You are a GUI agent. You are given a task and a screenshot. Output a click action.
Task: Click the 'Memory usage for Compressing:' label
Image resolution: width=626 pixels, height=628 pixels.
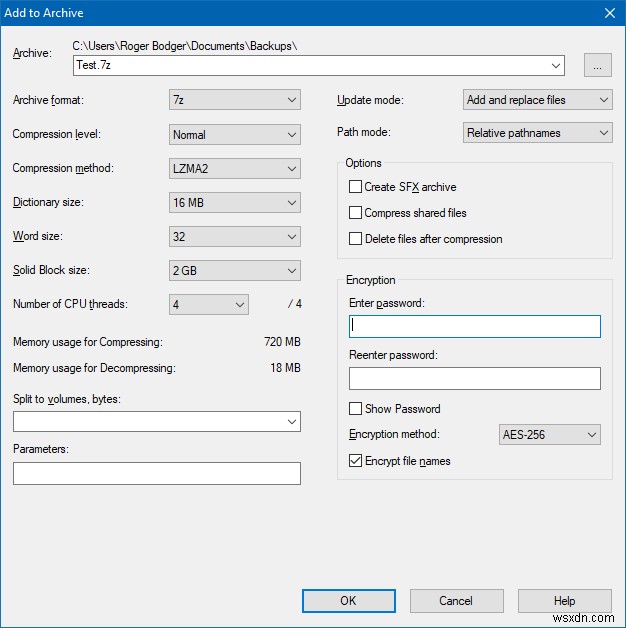pos(88,342)
